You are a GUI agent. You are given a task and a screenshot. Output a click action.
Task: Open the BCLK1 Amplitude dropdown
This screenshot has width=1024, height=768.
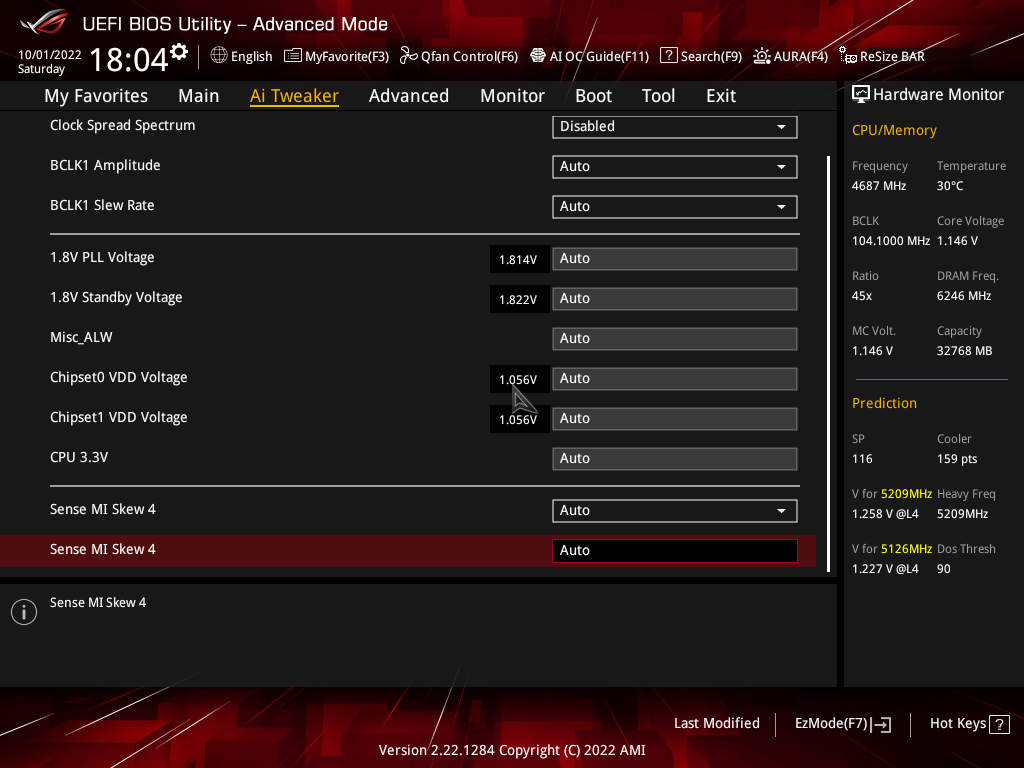click(x=674, y=167)
